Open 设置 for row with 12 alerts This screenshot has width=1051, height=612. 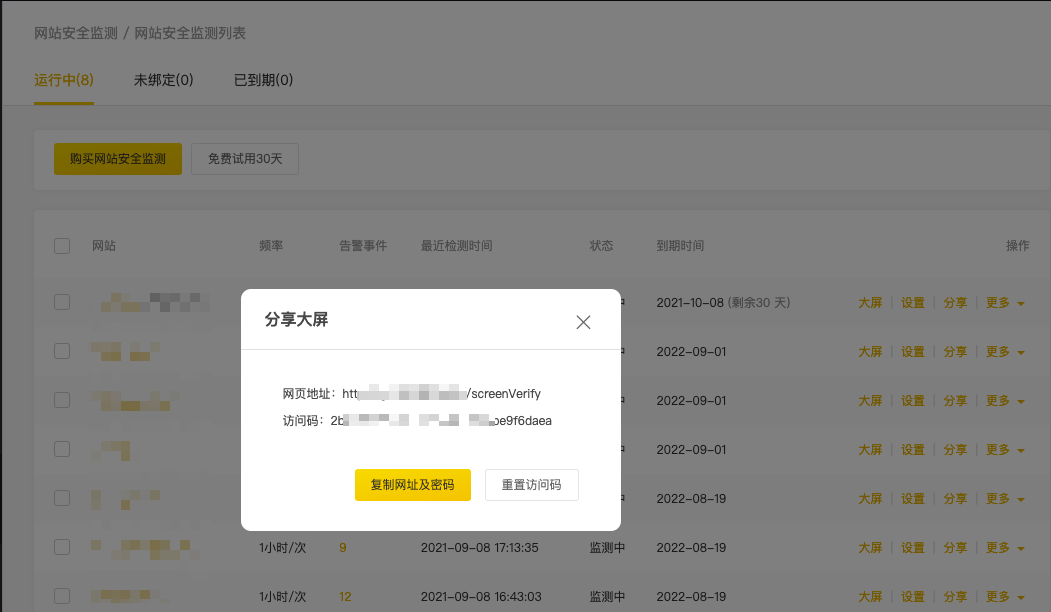tap(913, 597)
